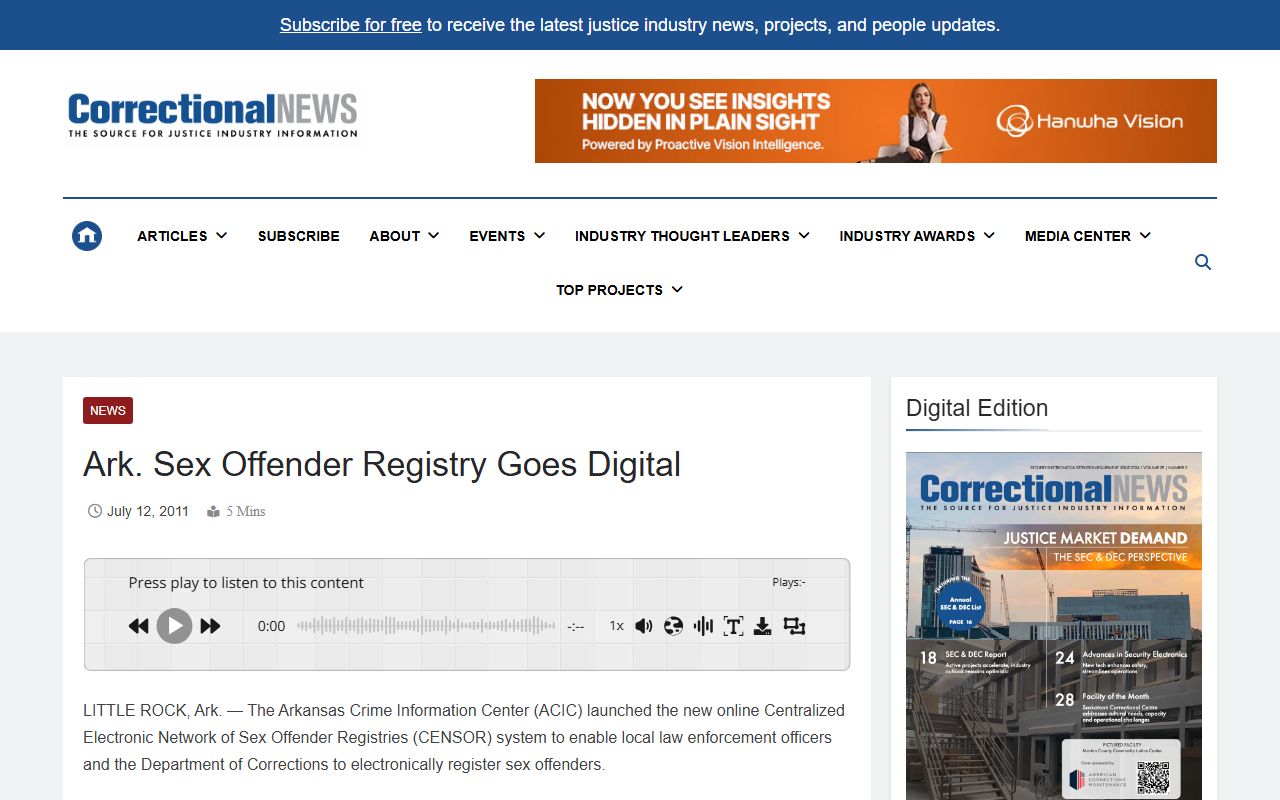Download the audio file
Viewport: 1280px width, 800px height.
click(x=762, y=626)
